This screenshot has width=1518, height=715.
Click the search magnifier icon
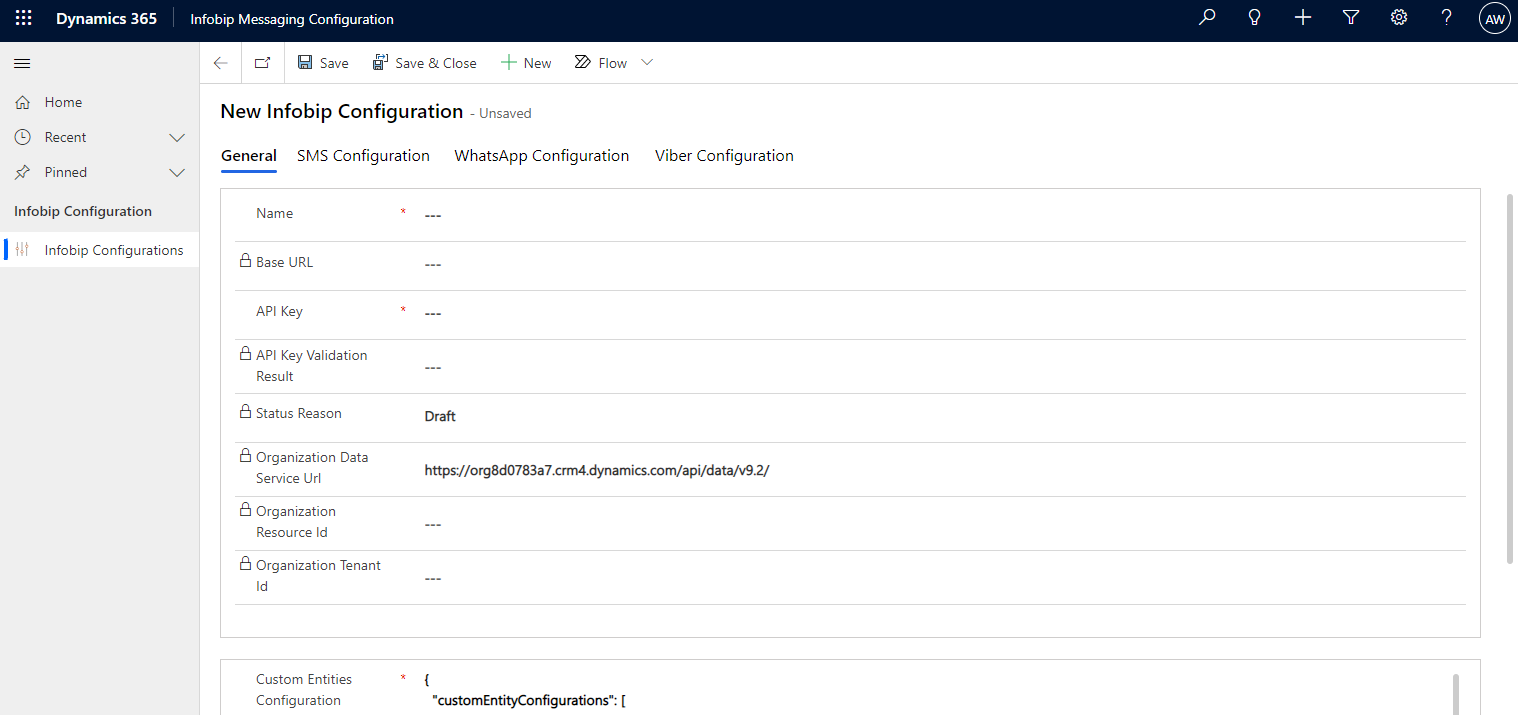1207,18
